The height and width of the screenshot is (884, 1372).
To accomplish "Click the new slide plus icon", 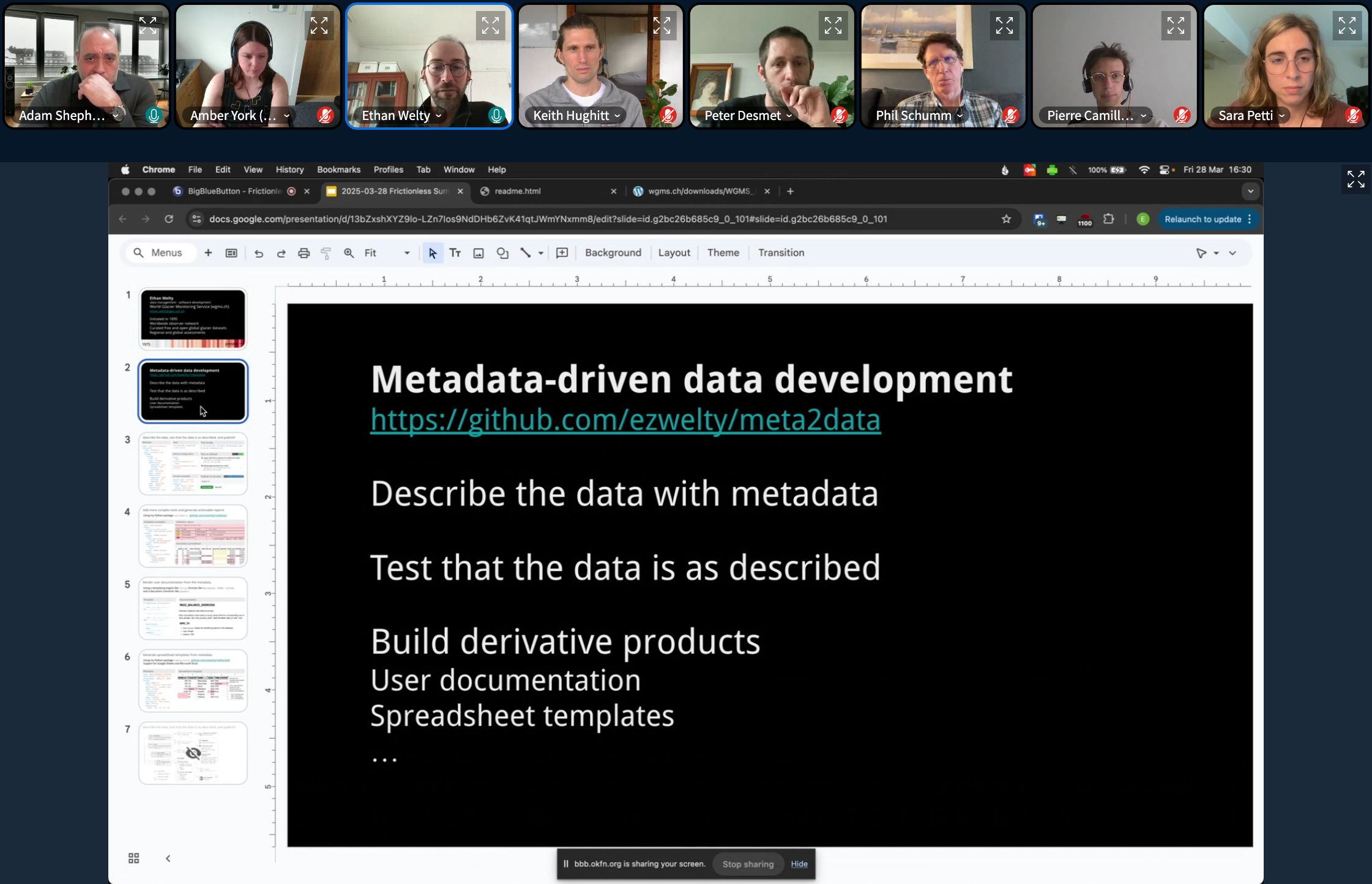I will pyautogui.click(x=208, y=253).
